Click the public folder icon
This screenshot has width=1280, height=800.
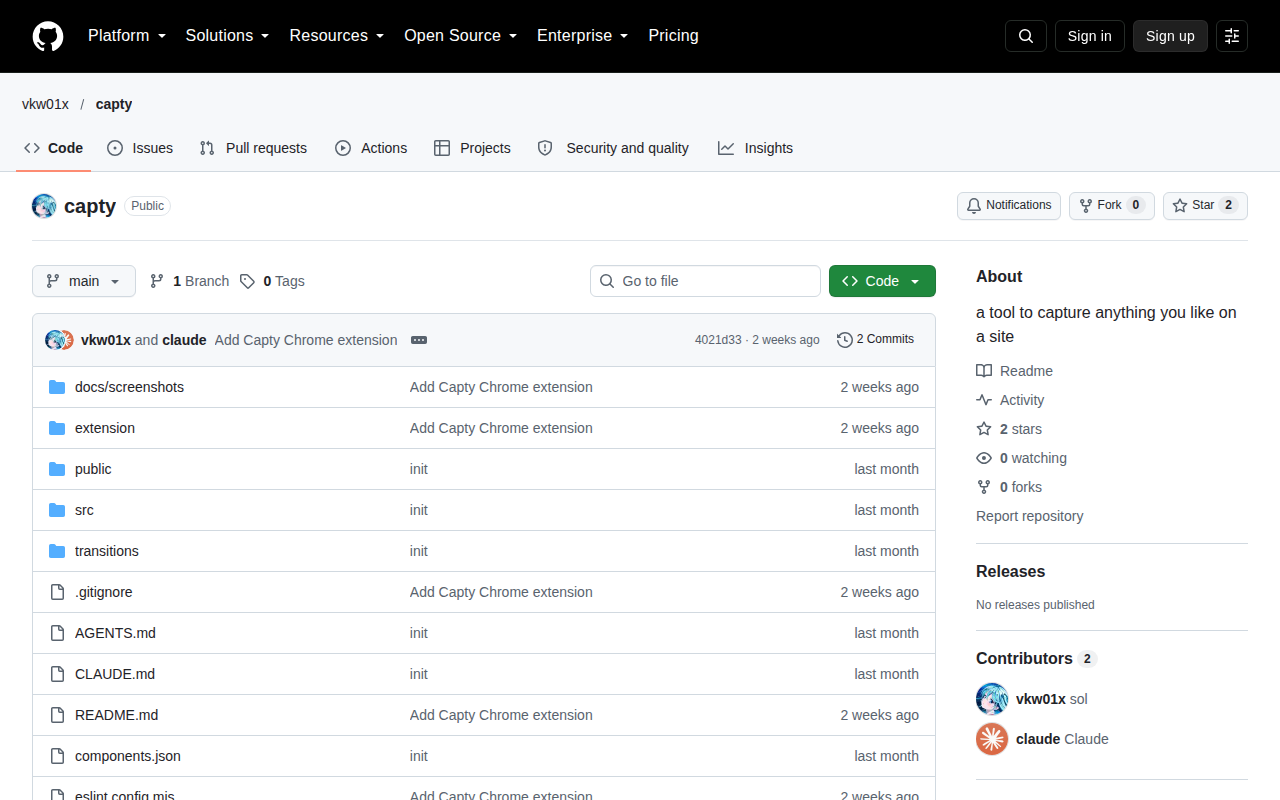click(x=57, y=469)
